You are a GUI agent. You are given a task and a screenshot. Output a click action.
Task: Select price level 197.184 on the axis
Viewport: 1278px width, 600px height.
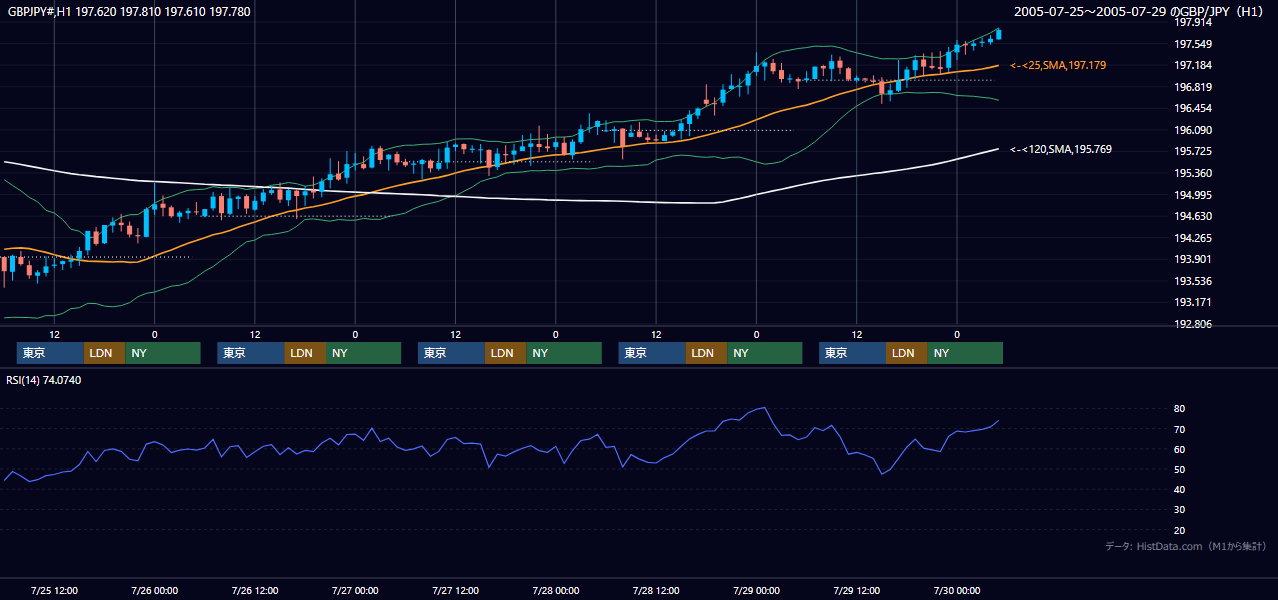(1194, 66)
